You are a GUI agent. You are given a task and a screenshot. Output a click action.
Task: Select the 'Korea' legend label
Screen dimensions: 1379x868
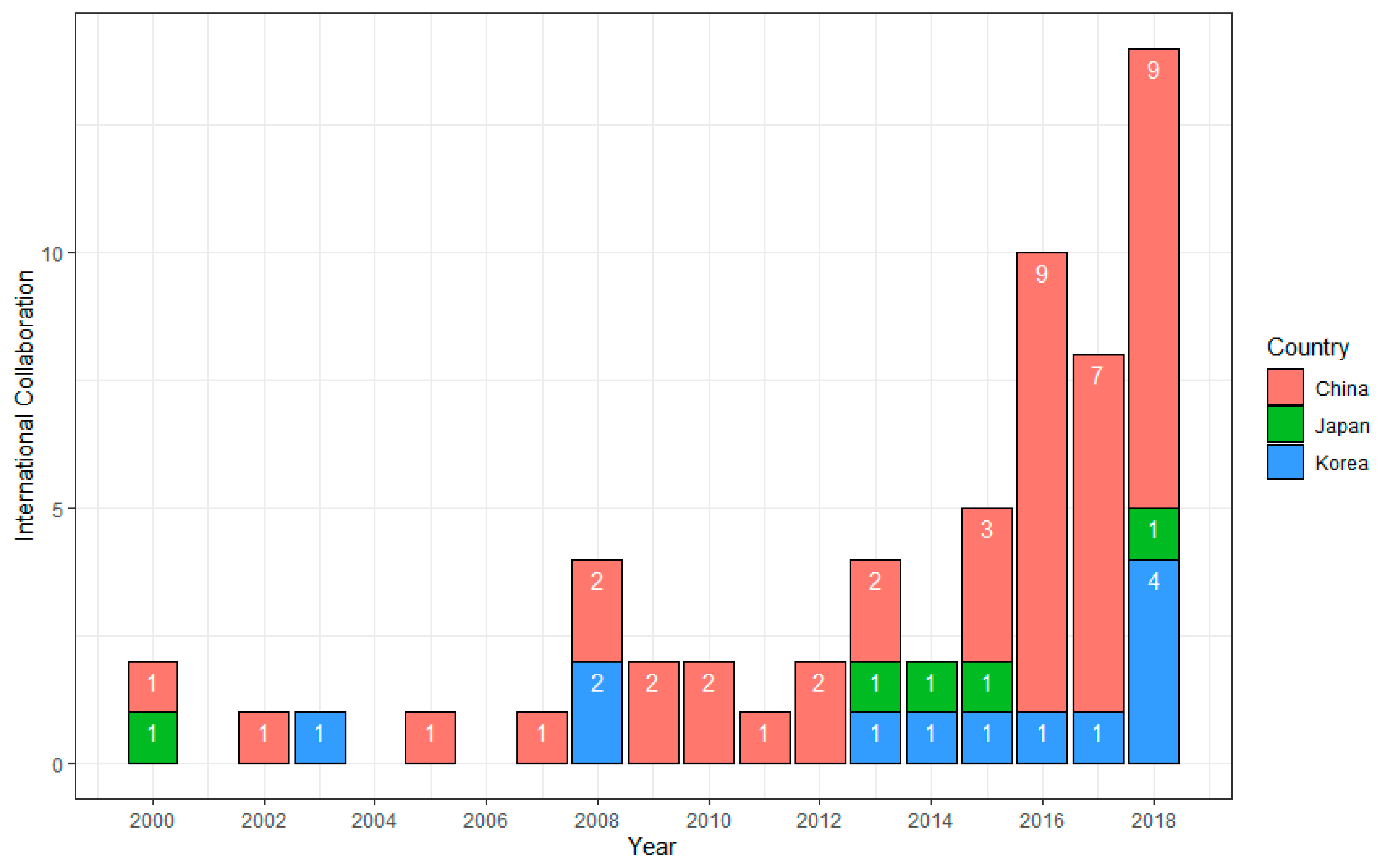click(1342, 463)
